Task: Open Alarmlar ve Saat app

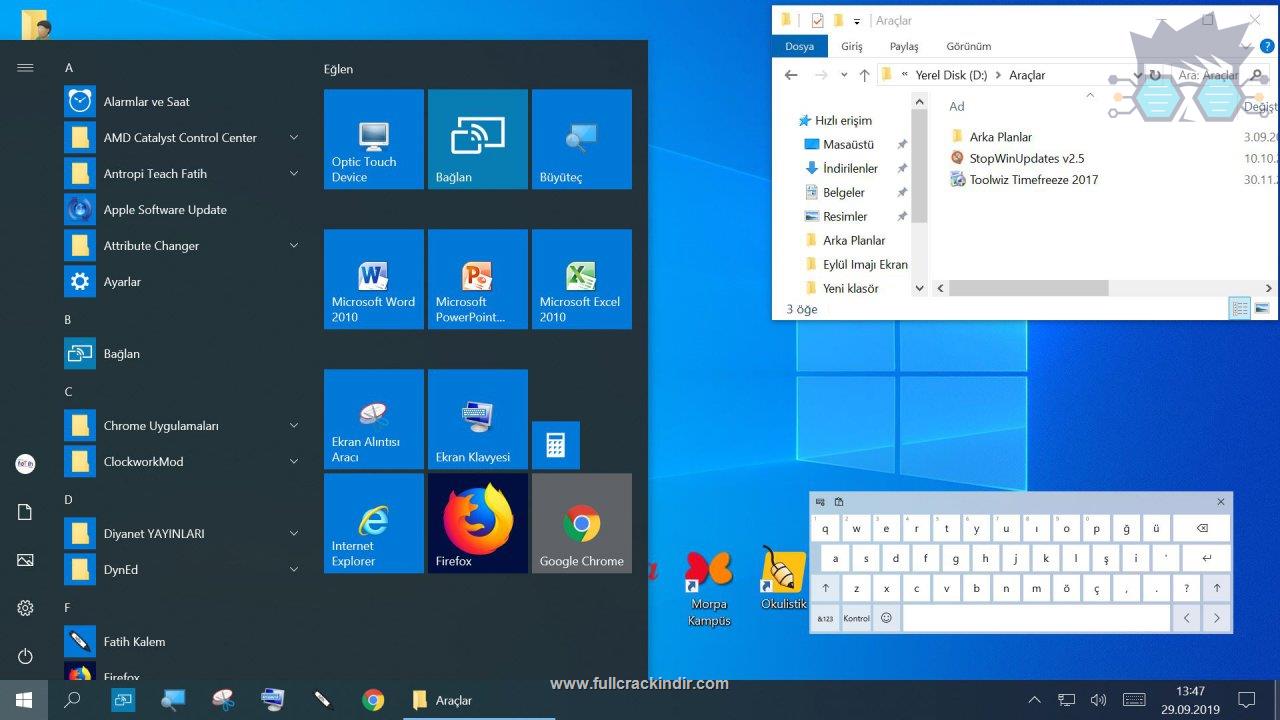Action: coord(183,101)
